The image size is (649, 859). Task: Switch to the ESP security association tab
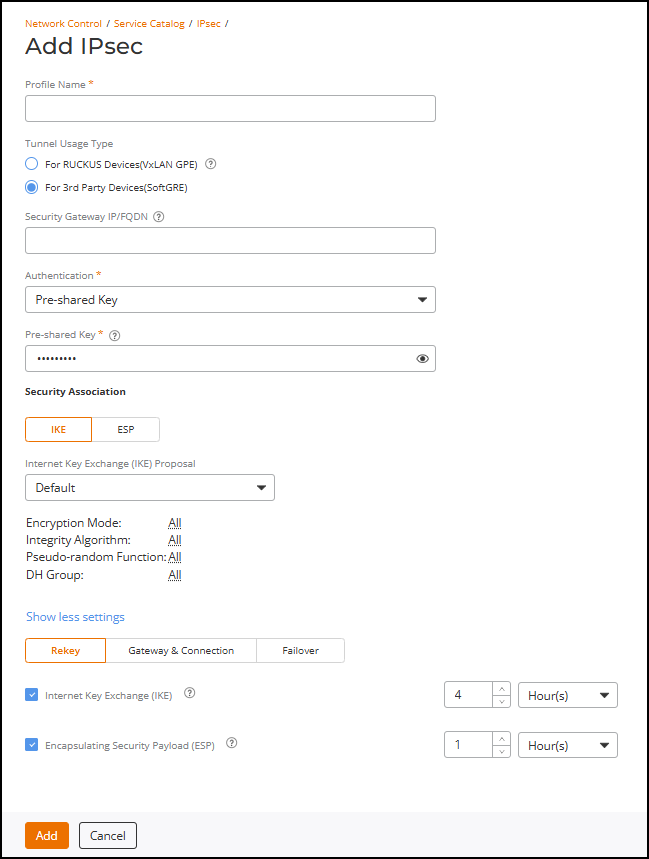click(x=125, y=429)
